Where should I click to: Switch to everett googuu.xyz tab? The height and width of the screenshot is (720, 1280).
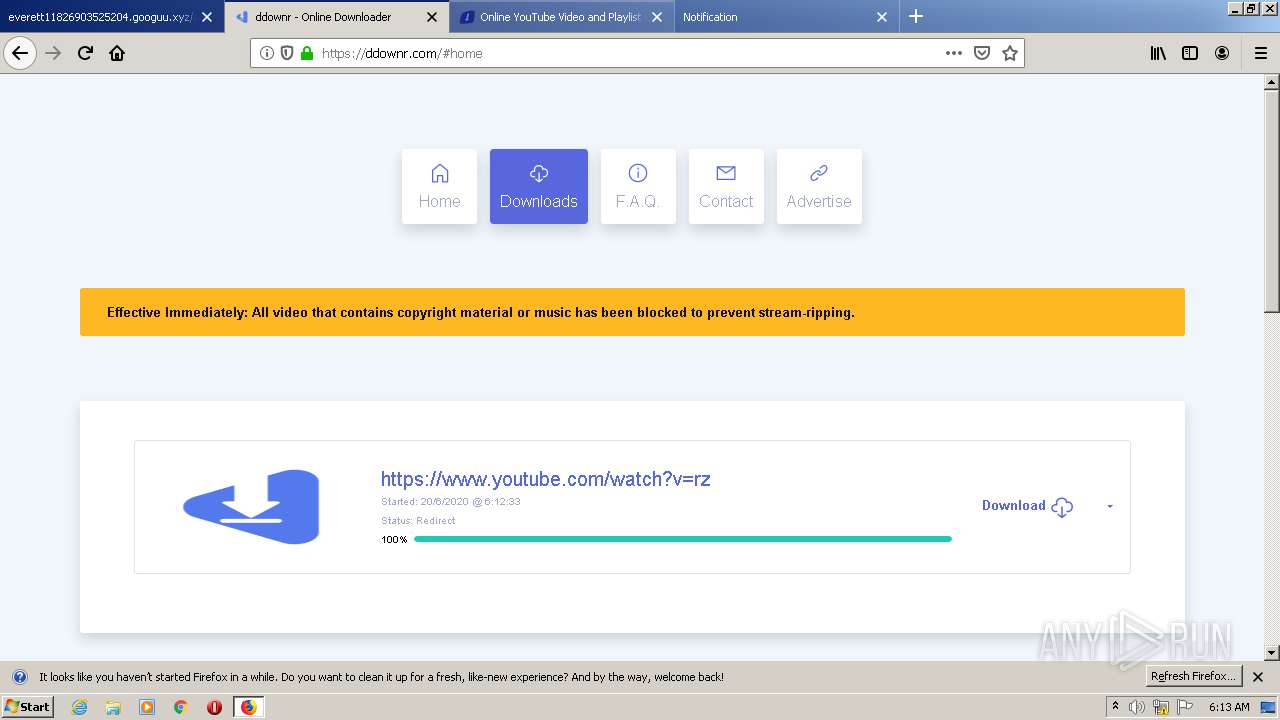pyautogui.click(x=112, y=16)
